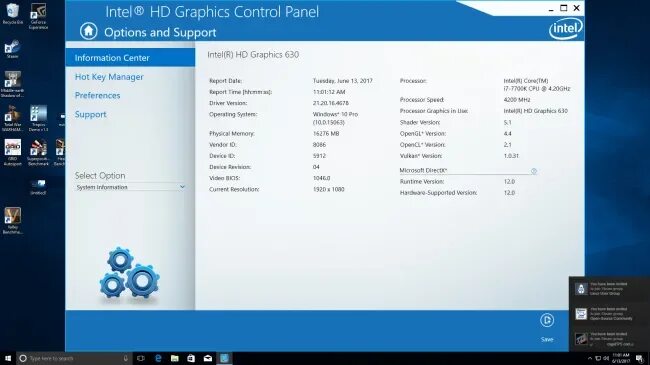
Task: Open the Preferences section
Action: coord(97,95)
